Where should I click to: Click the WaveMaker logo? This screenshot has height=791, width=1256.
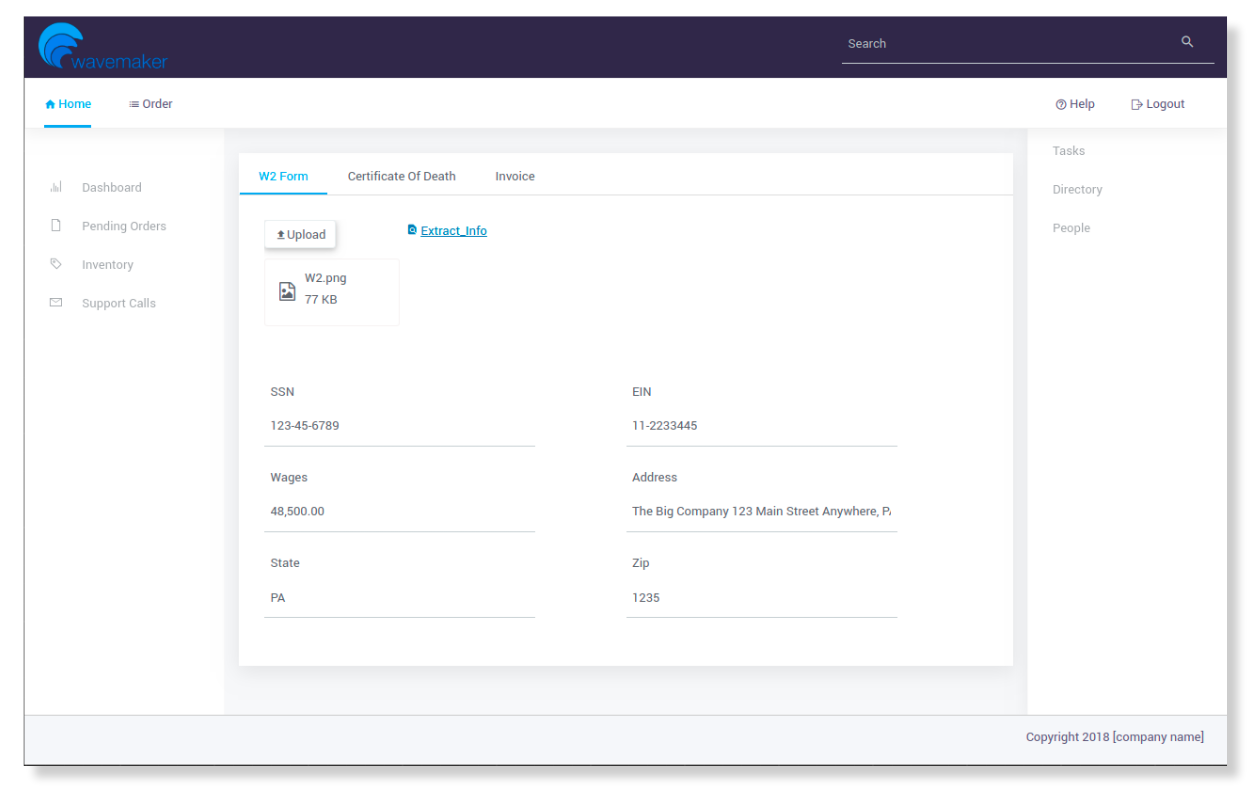102,47
